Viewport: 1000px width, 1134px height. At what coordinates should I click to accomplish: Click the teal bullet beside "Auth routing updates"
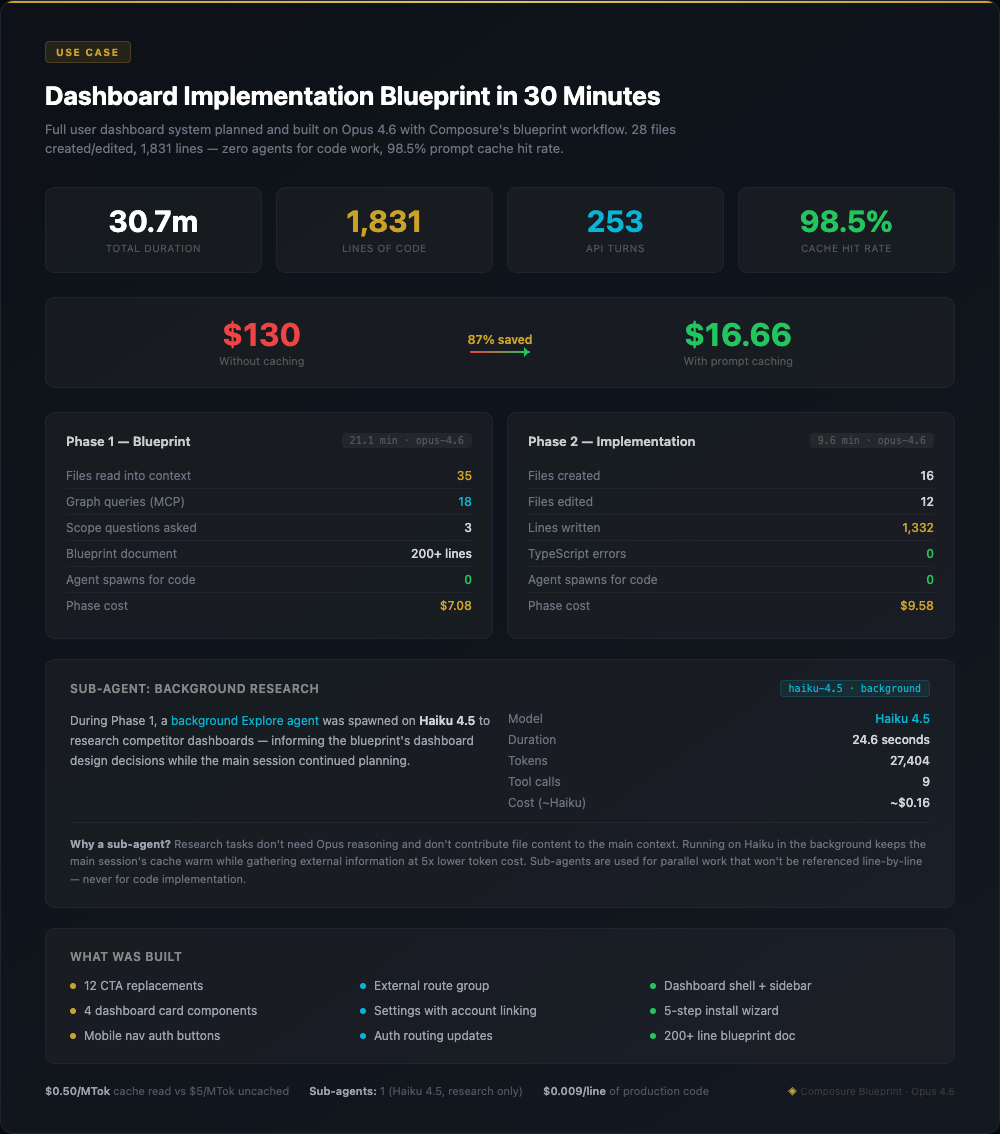pos(363,1036)
